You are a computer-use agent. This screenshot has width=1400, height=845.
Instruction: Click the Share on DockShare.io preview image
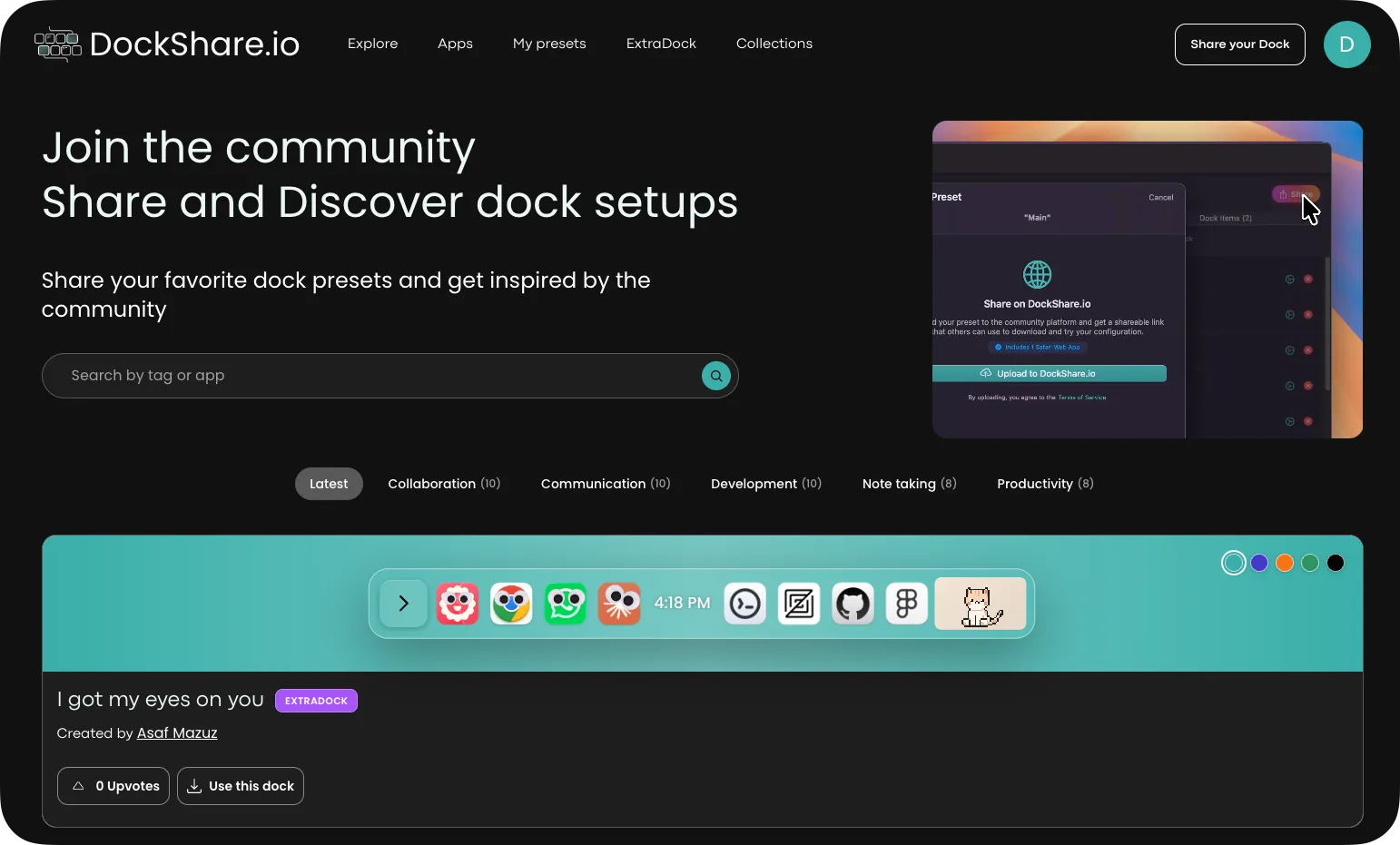click(x=1148, y=280)
